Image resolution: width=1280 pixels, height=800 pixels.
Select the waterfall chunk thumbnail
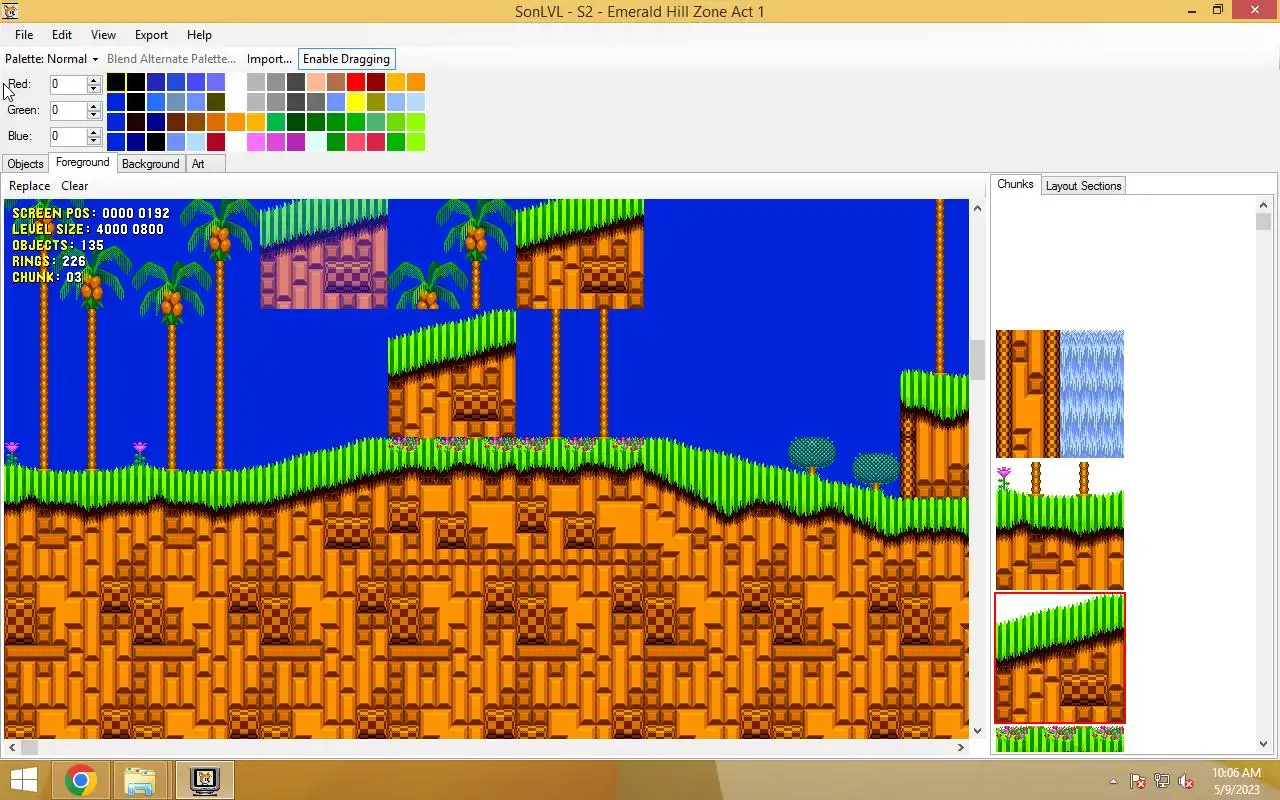click(x=1060, y=394)
